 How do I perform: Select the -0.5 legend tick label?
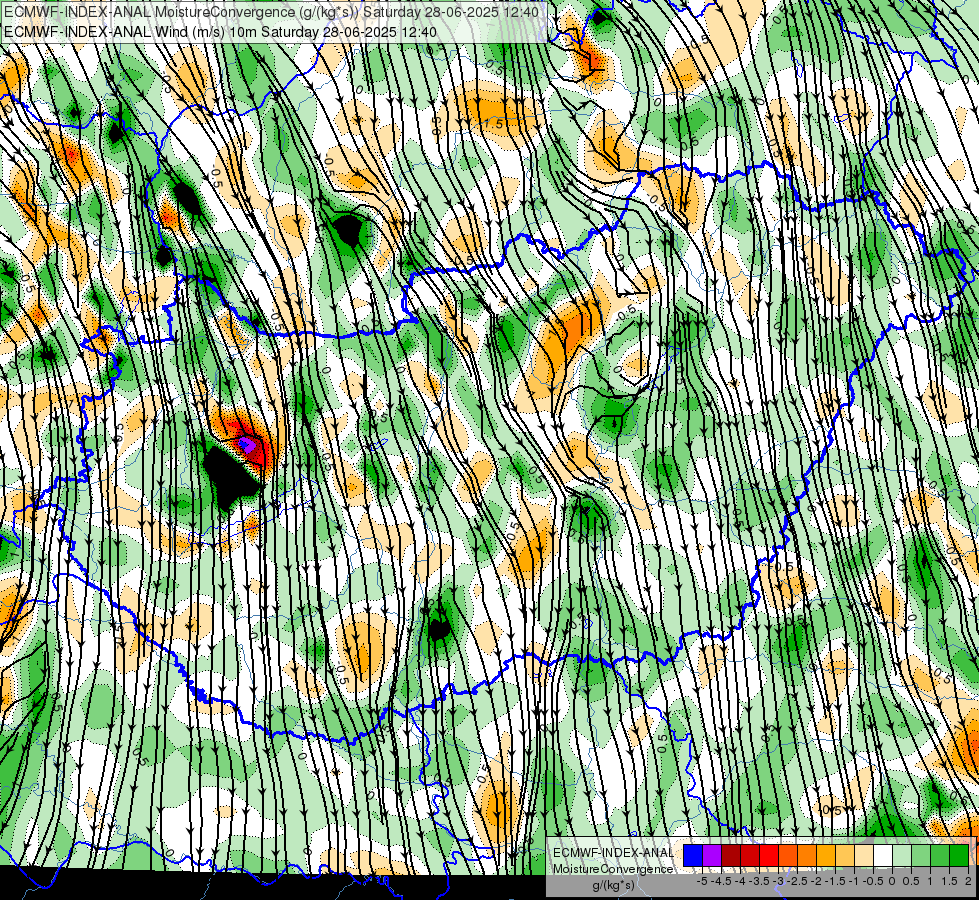873,881
